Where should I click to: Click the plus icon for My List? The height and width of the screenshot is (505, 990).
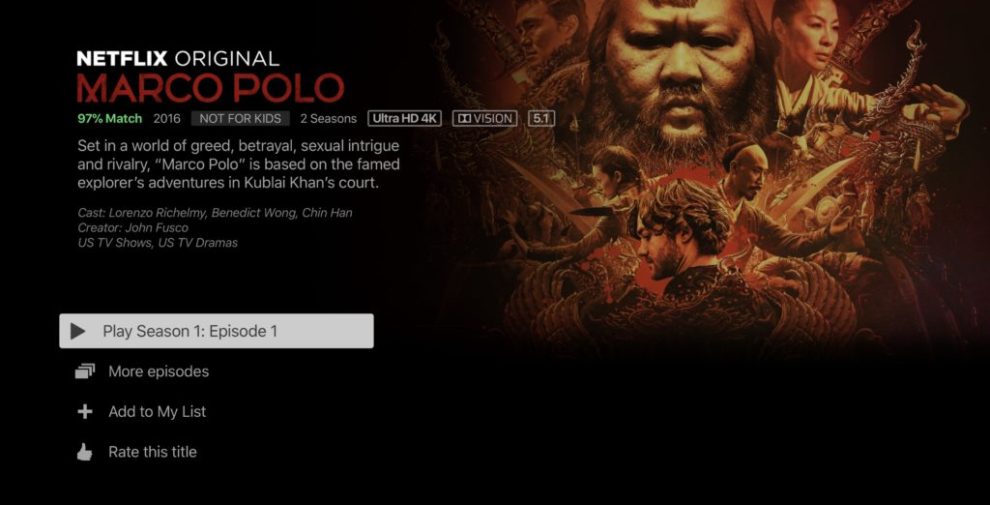coord(85,412)
